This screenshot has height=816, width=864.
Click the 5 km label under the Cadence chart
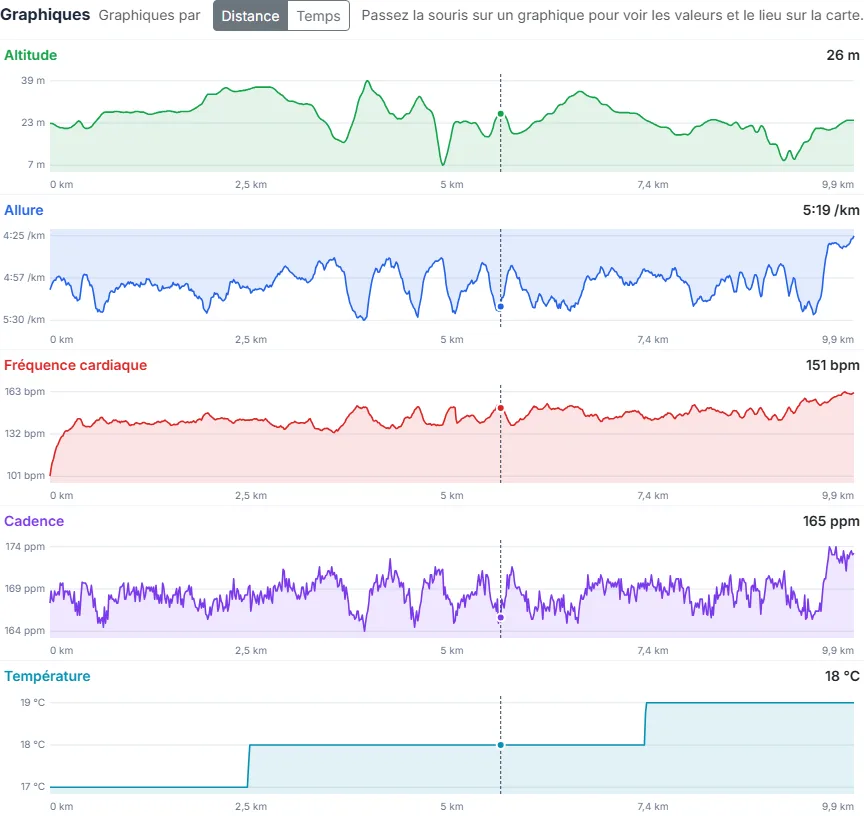(x=452, y=650)
